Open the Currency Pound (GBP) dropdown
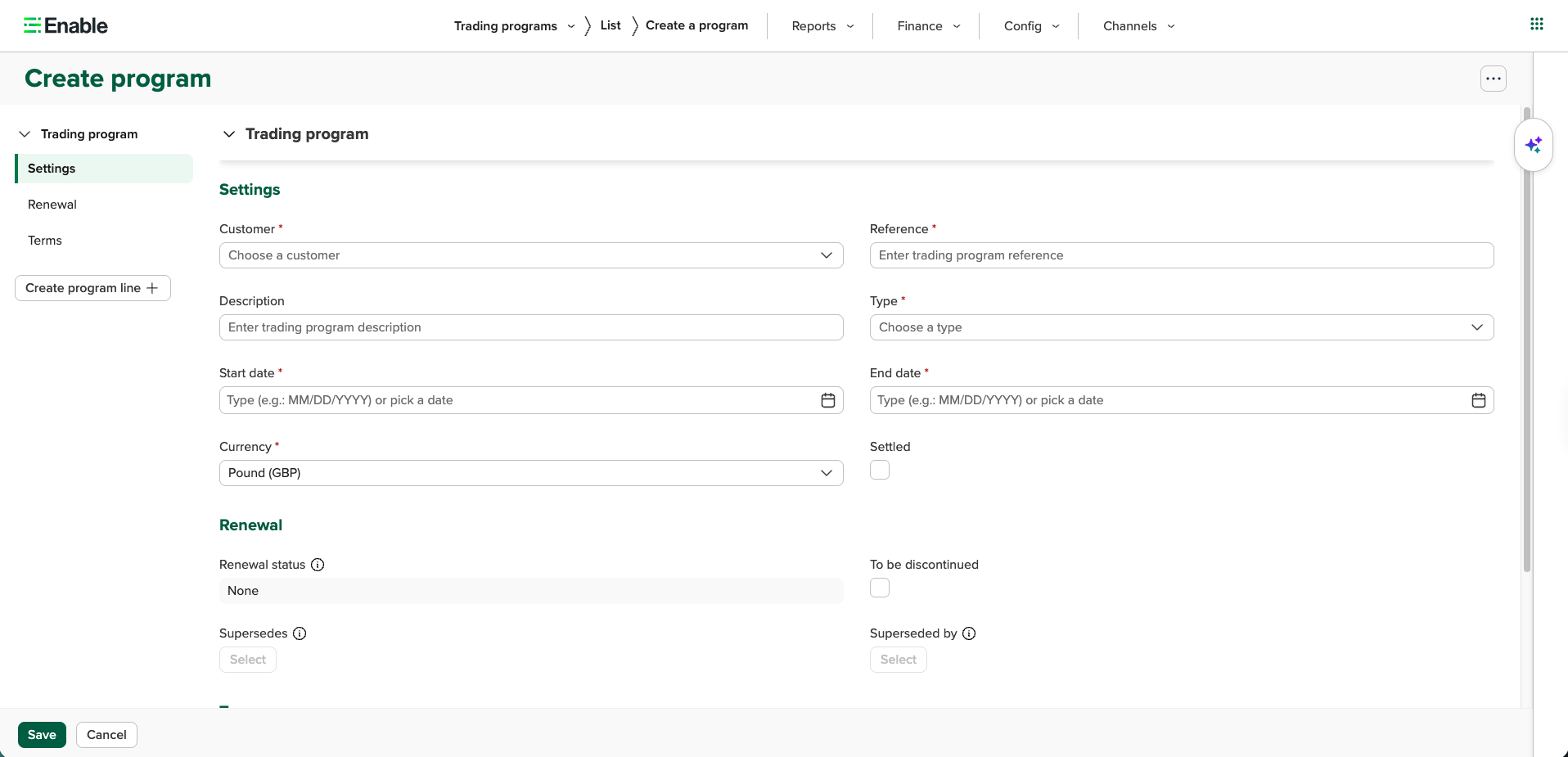Image resolution: width=1568 pixels, height=757 pixels. tap(531, 473)
